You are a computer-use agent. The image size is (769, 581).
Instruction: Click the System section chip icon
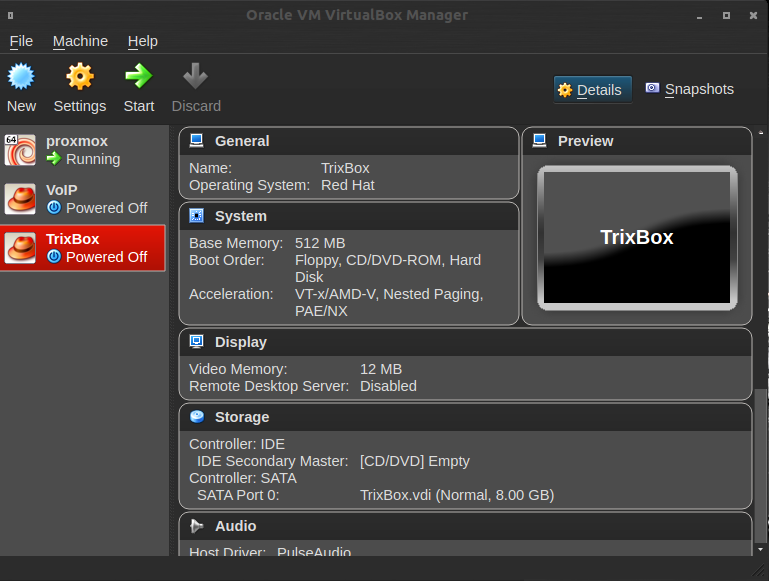[197, 216]
